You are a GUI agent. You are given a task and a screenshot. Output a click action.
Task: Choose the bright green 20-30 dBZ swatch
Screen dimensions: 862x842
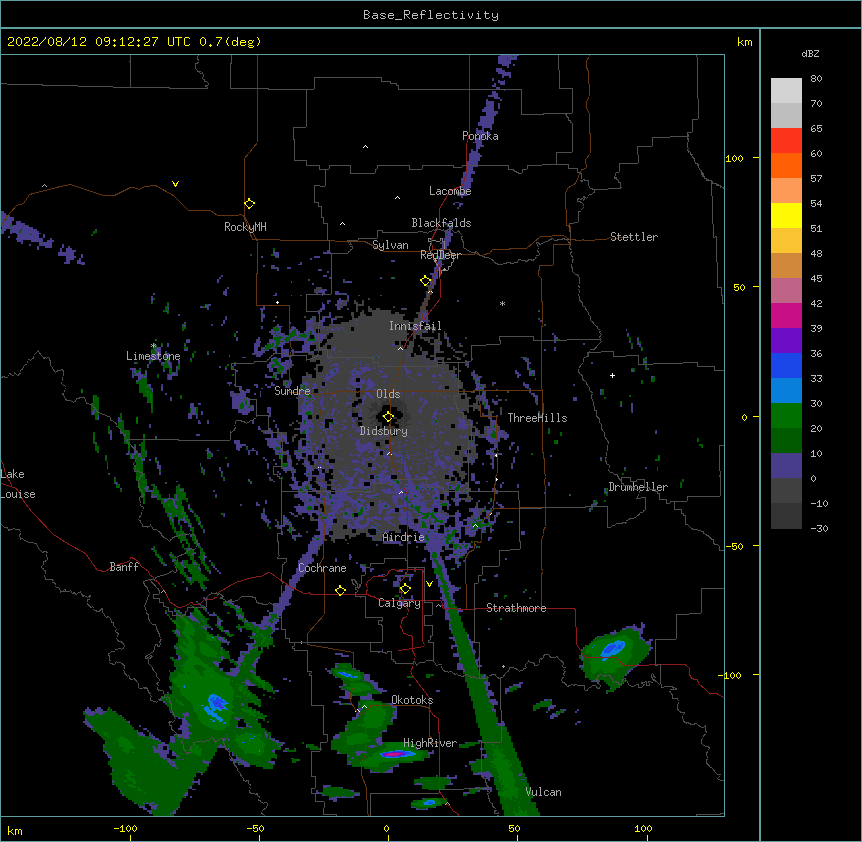tap(786, 416)
